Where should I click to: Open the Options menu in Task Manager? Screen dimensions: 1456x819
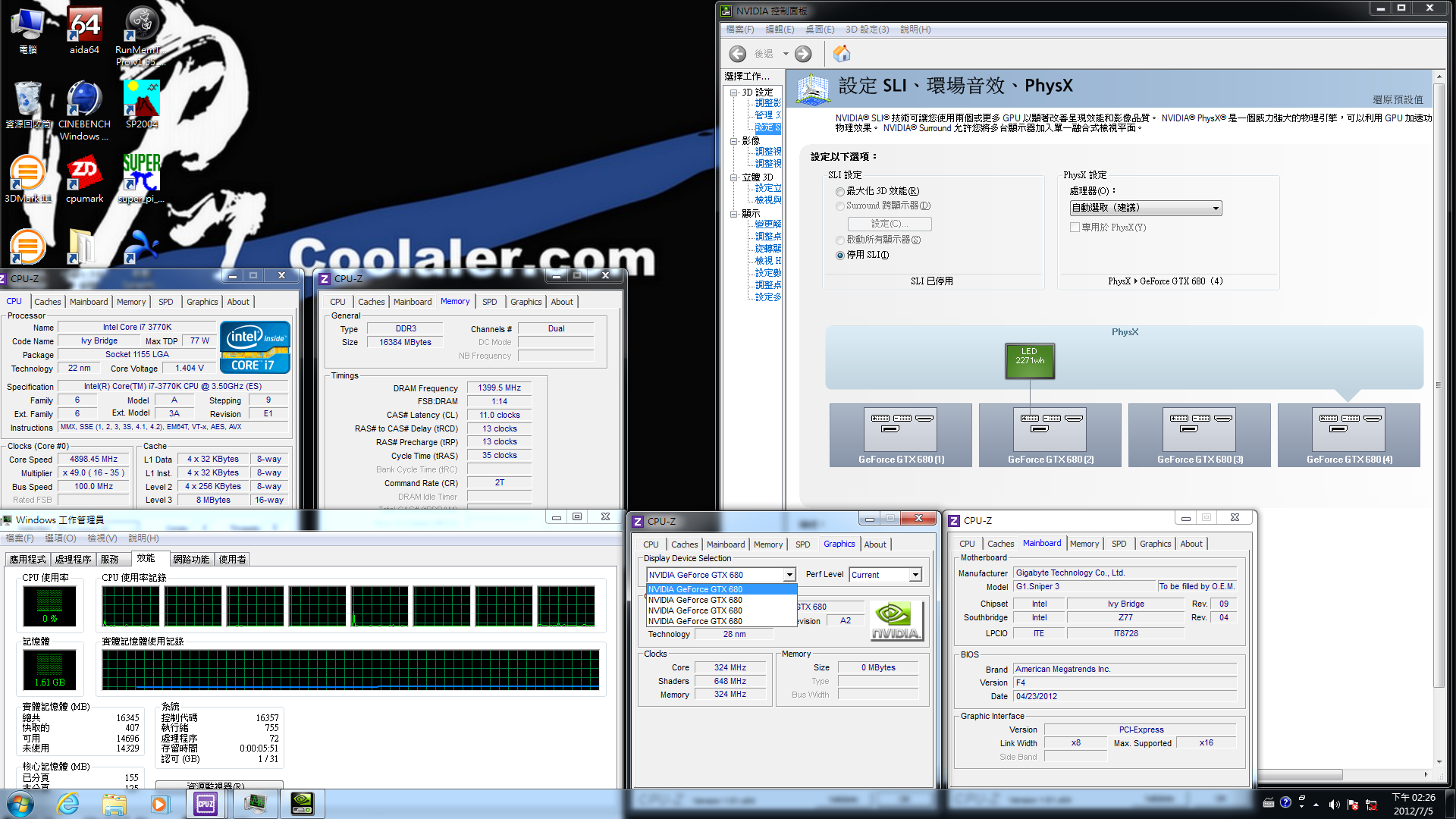coord(61,538)
